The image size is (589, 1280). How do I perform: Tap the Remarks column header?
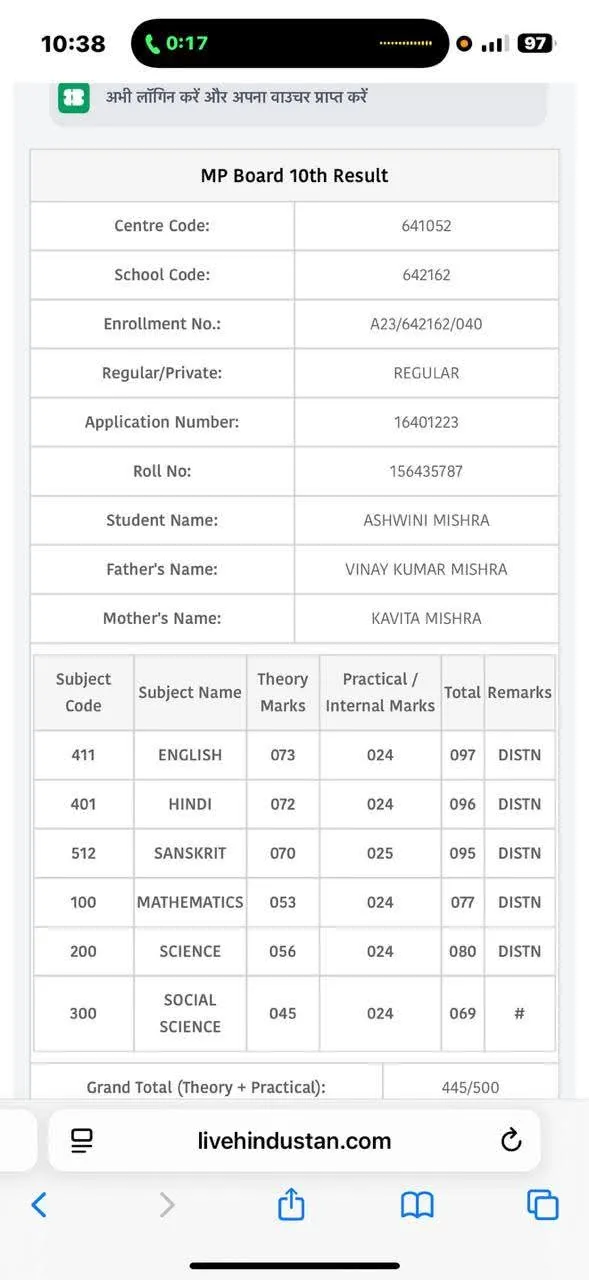(x=519, y=692)
